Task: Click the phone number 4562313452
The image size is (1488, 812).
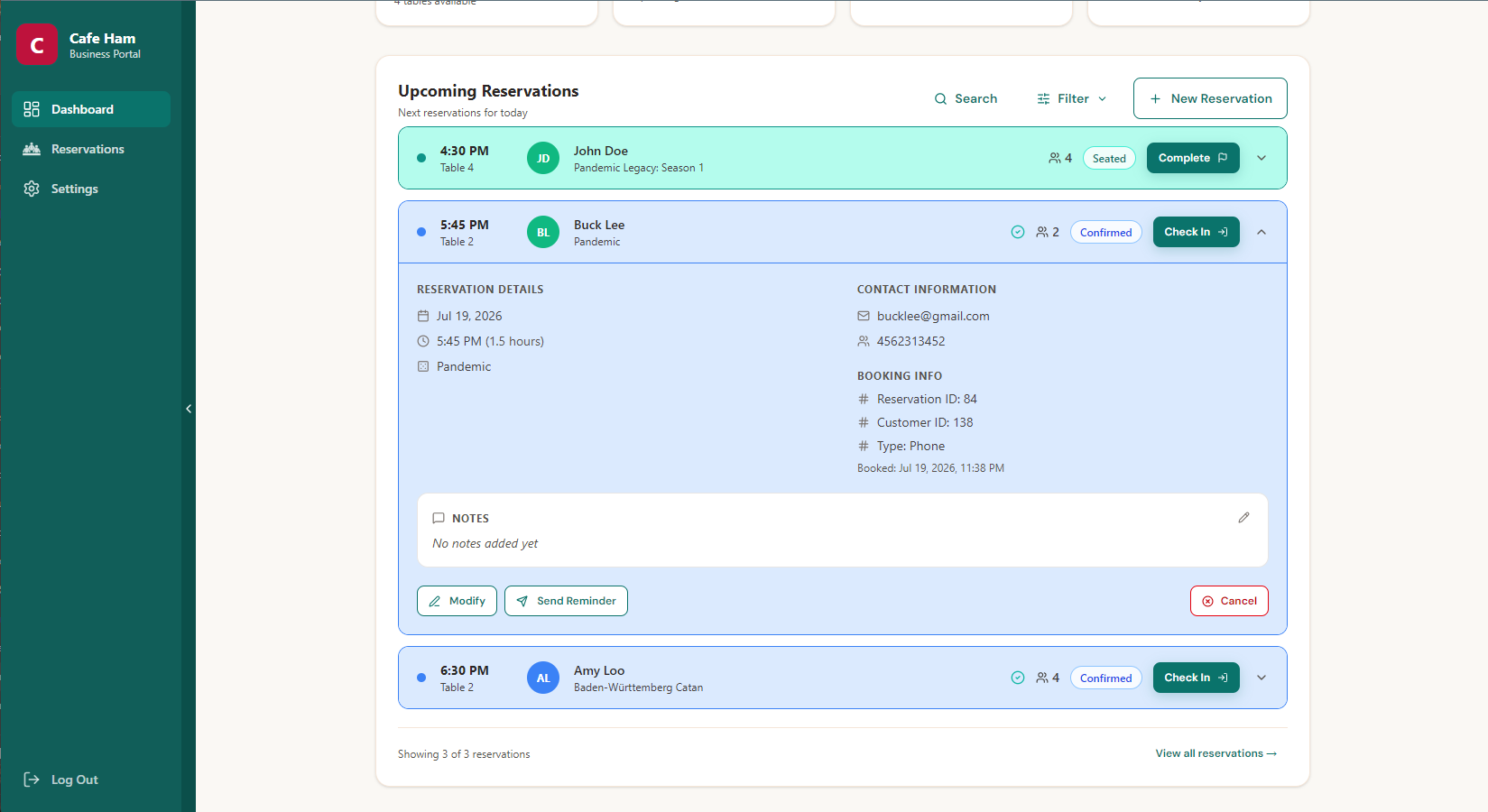Action: (911, 341)
